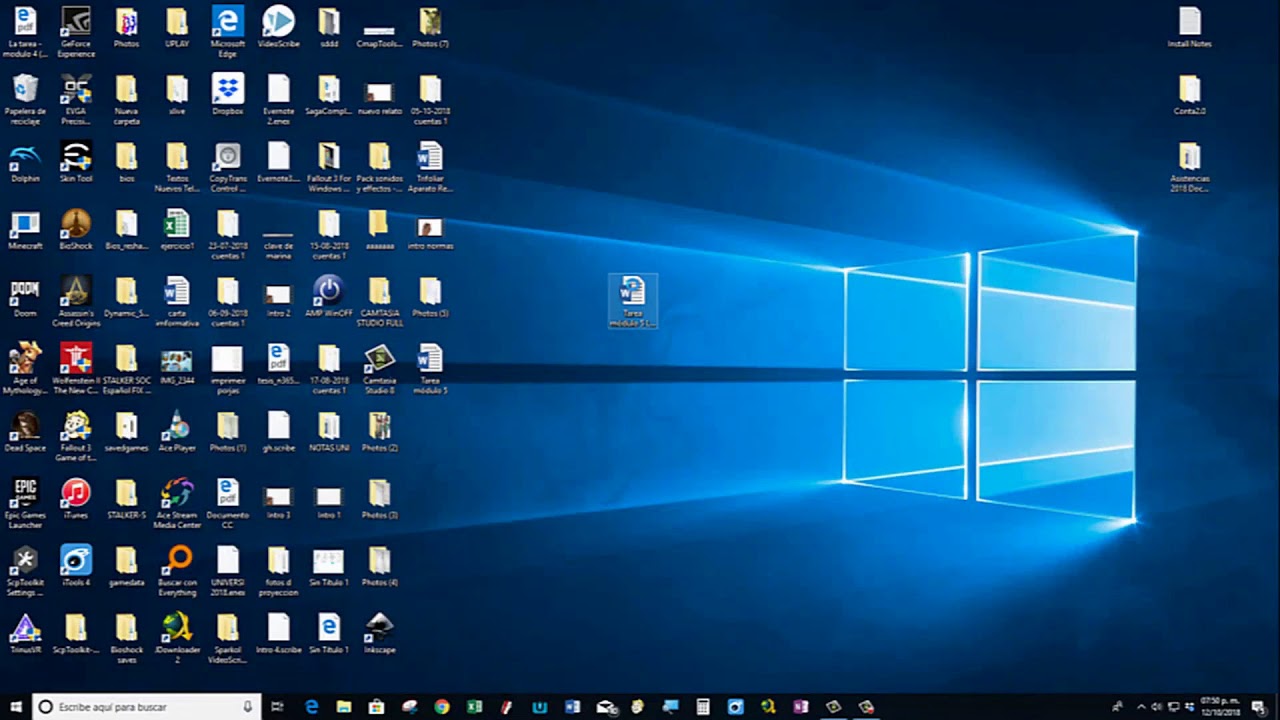
Task: Open OneNote from the taskbar
Action: coord(801,707)
